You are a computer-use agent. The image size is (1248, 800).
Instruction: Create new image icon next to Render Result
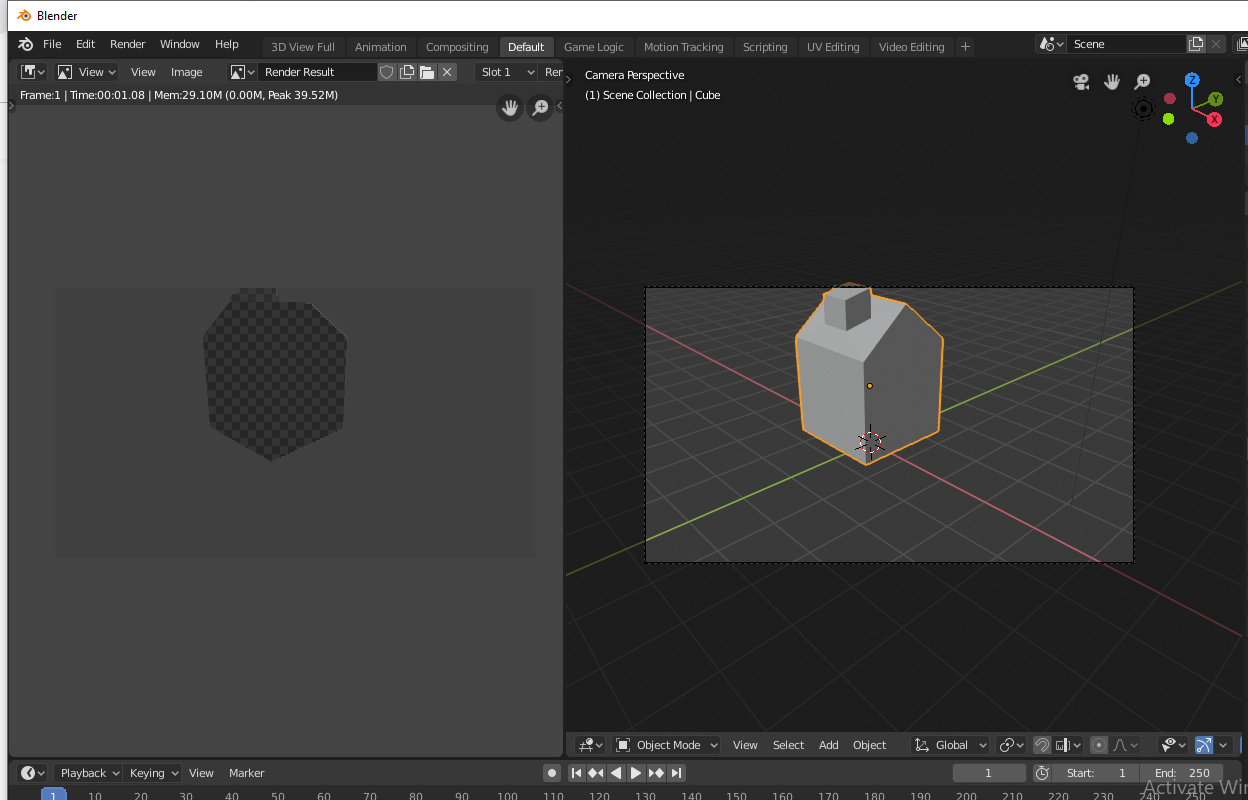point(407,72)
